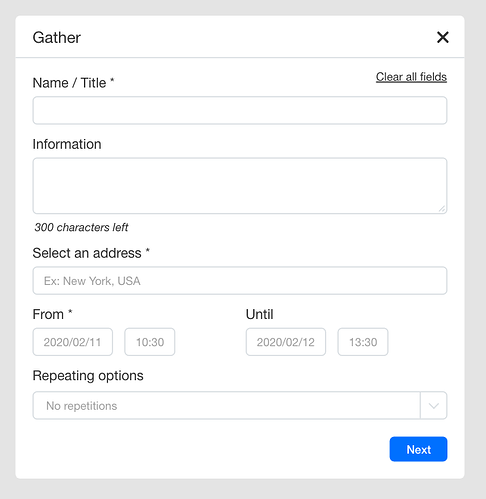This screenshot has width=486, height=499.
Task: Click the chevron arrow of Repeating options
Action: click(434, 406)
